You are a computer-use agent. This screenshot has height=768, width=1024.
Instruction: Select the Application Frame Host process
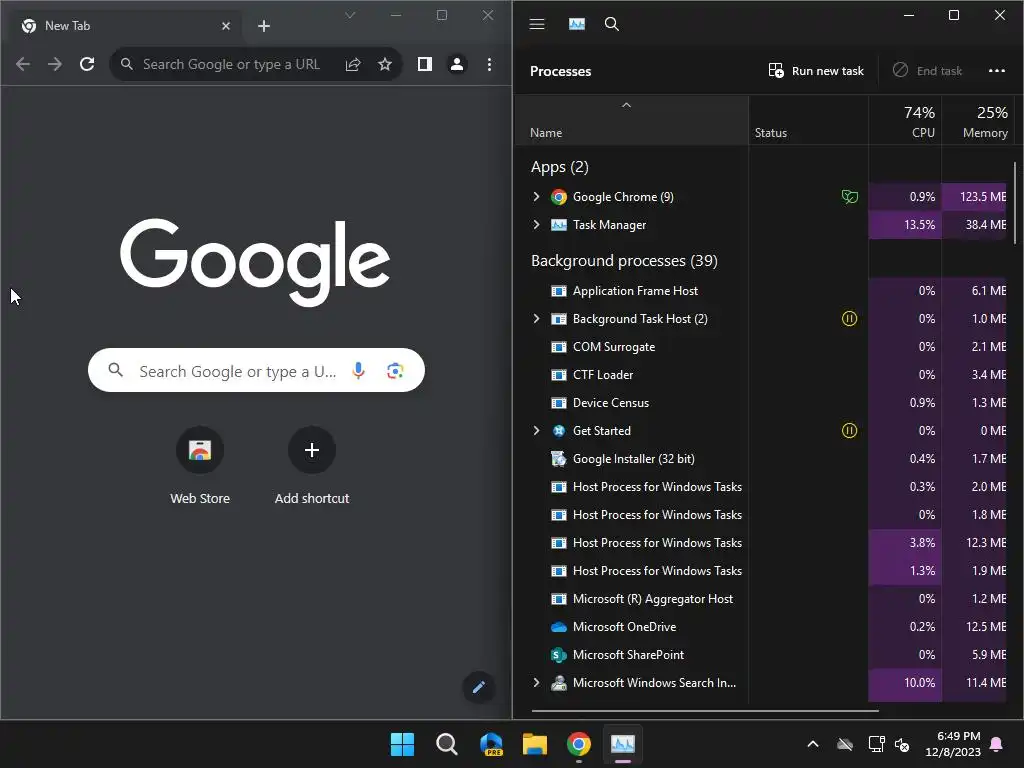pos(761,291)
